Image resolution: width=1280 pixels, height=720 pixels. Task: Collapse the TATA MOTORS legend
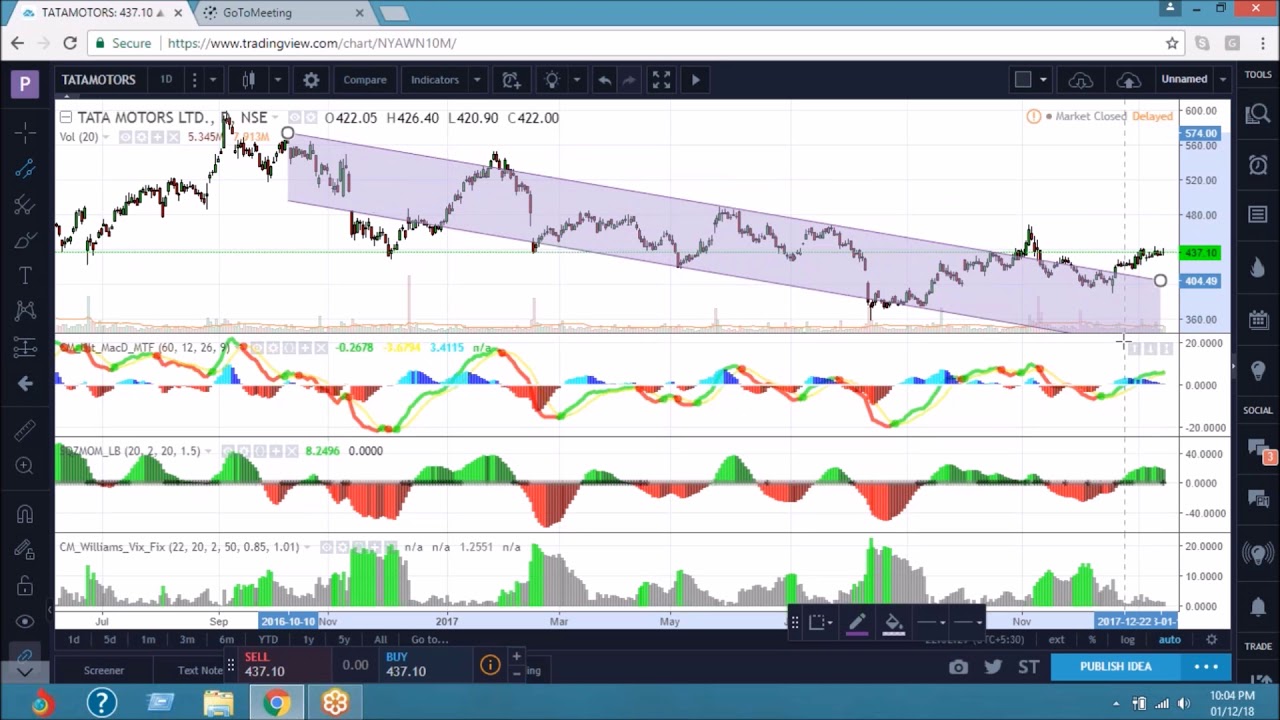(65, 118)
